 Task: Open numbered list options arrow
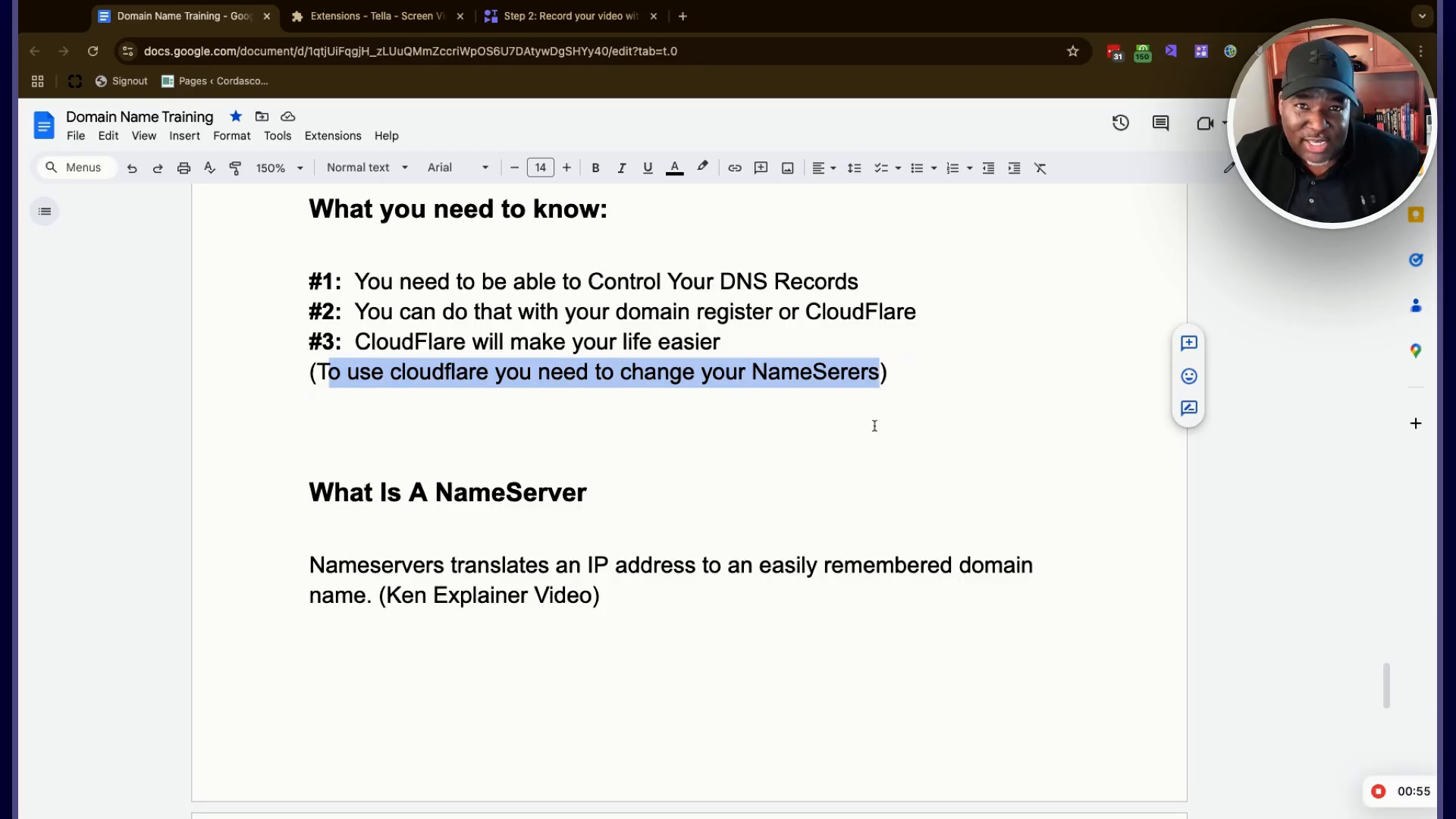click(969, 168)
